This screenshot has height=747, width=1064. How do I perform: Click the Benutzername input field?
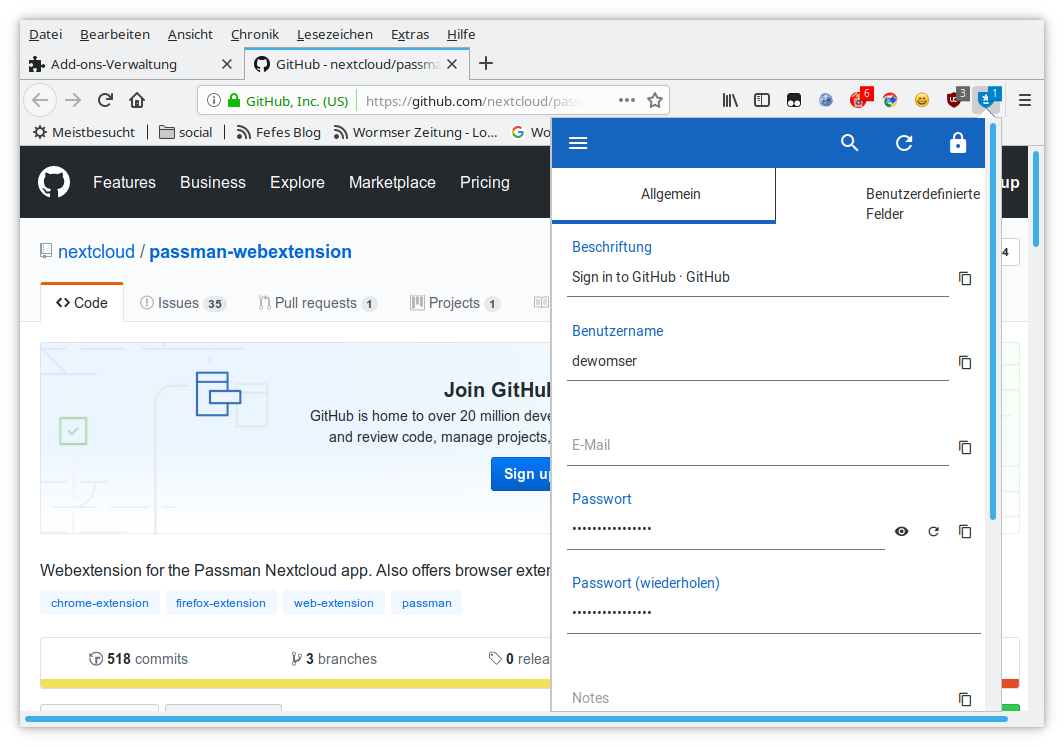757,362
